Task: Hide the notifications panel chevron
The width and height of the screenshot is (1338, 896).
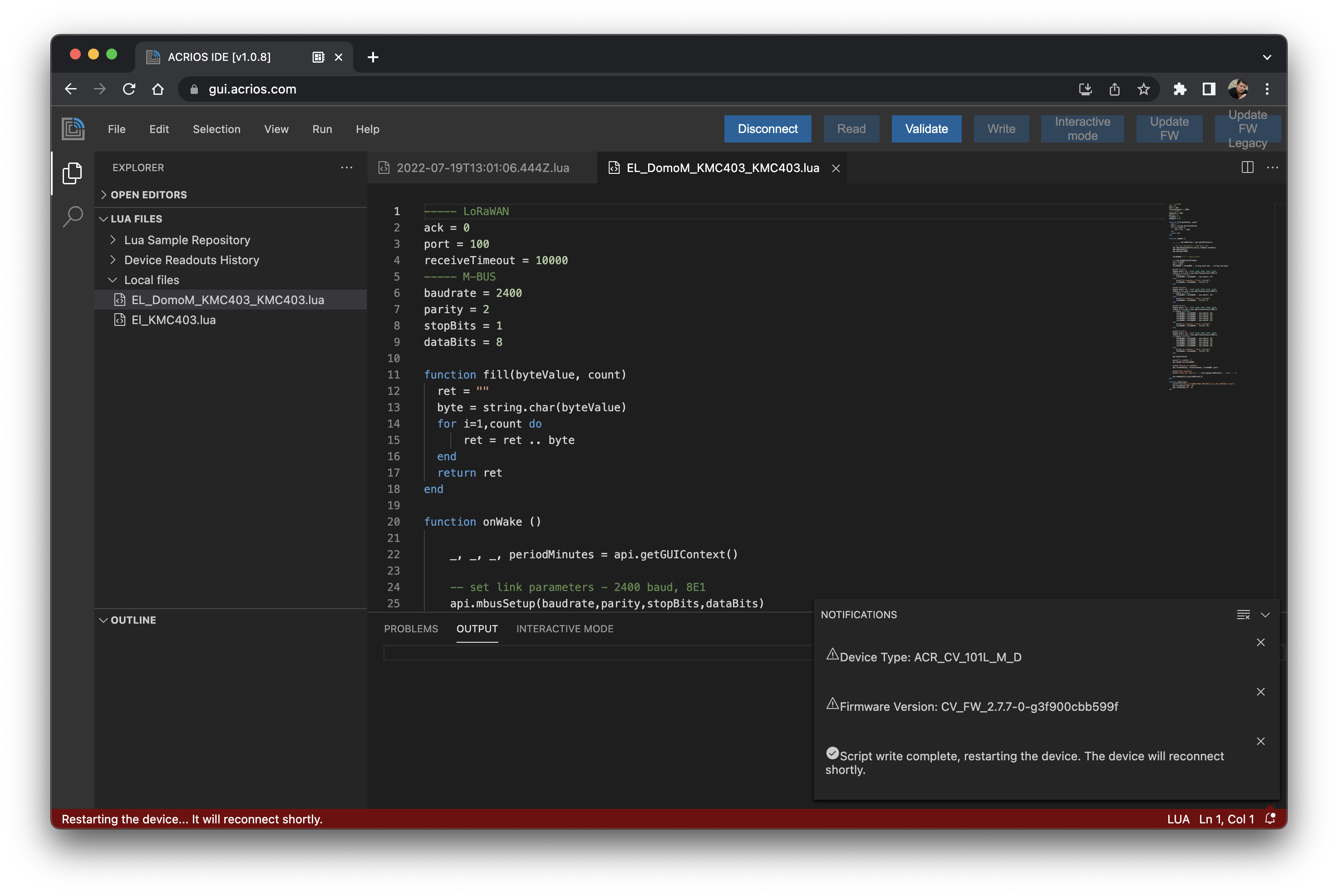Action: (1265, 615)
